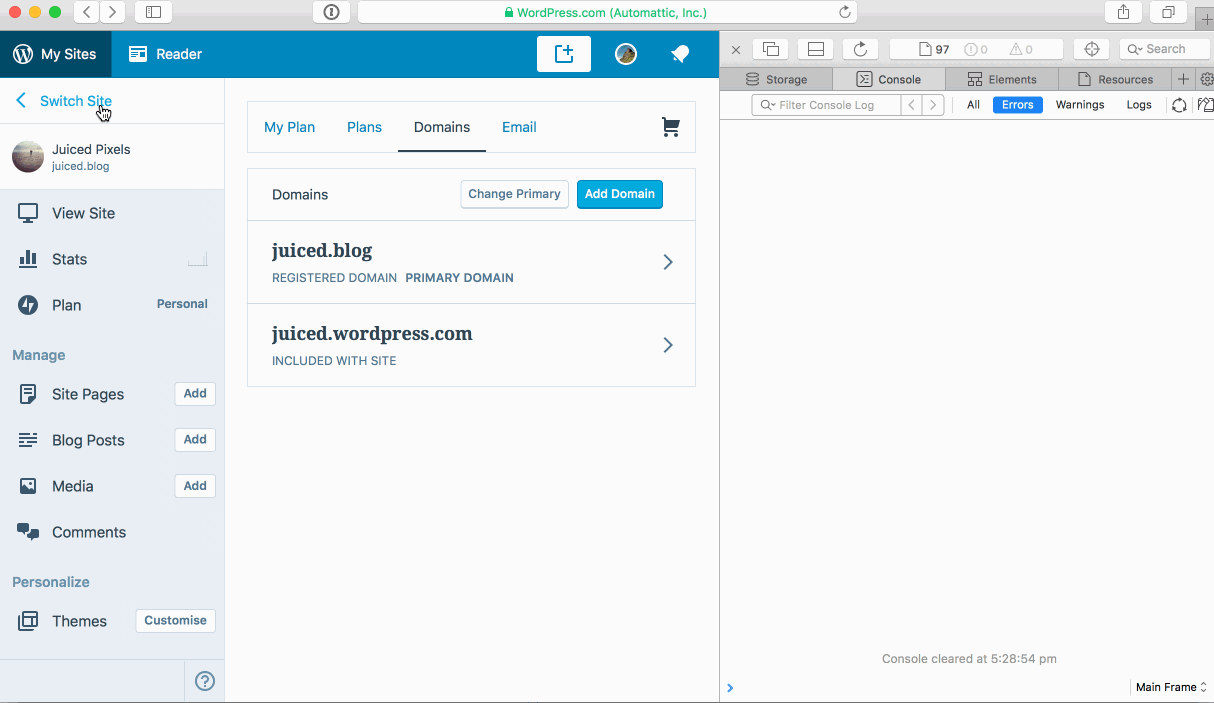Click the inspector Search field
This screenshot has width=1214, height=703.
click(x=1164, y=49)
